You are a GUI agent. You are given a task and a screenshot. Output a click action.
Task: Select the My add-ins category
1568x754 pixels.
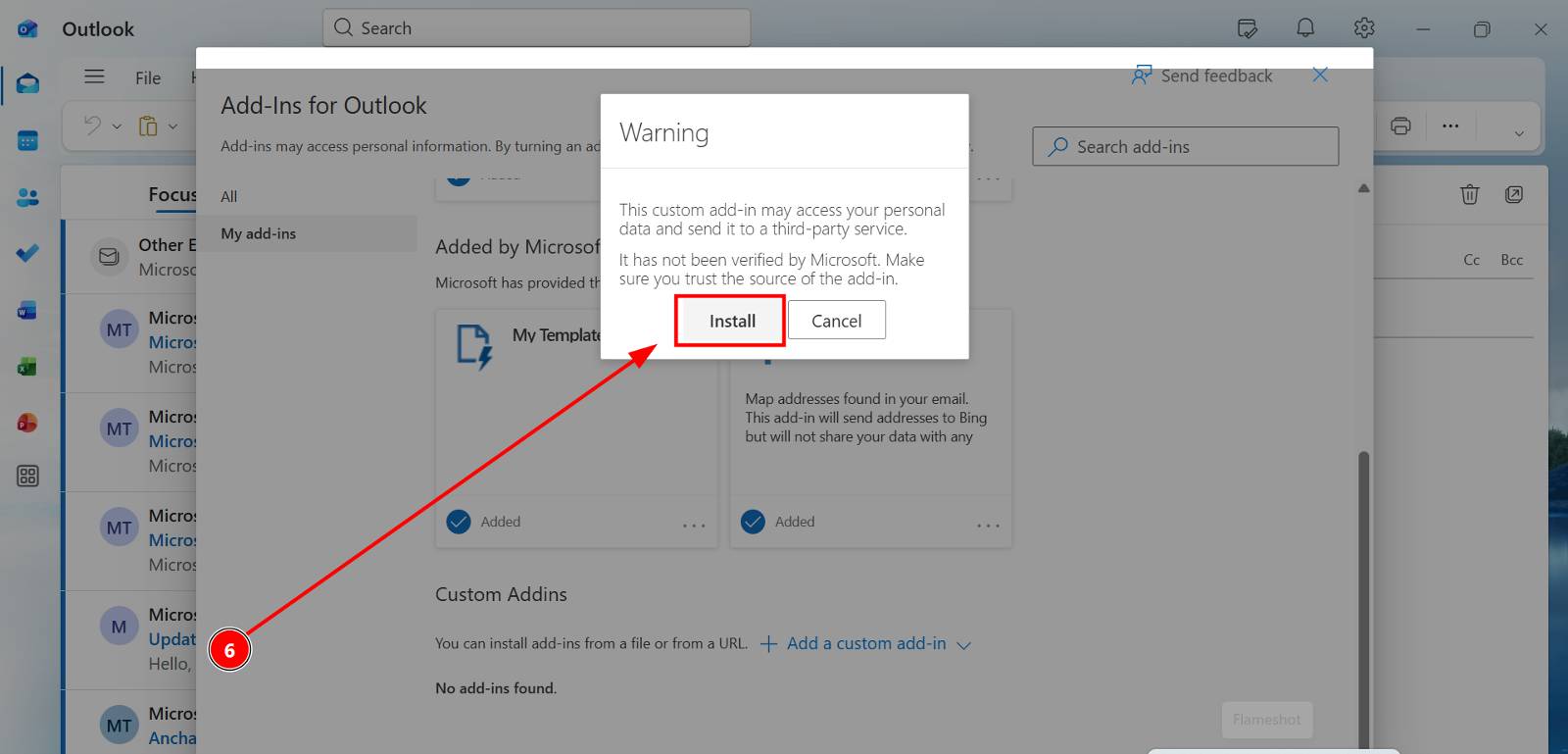coord(259,233)
